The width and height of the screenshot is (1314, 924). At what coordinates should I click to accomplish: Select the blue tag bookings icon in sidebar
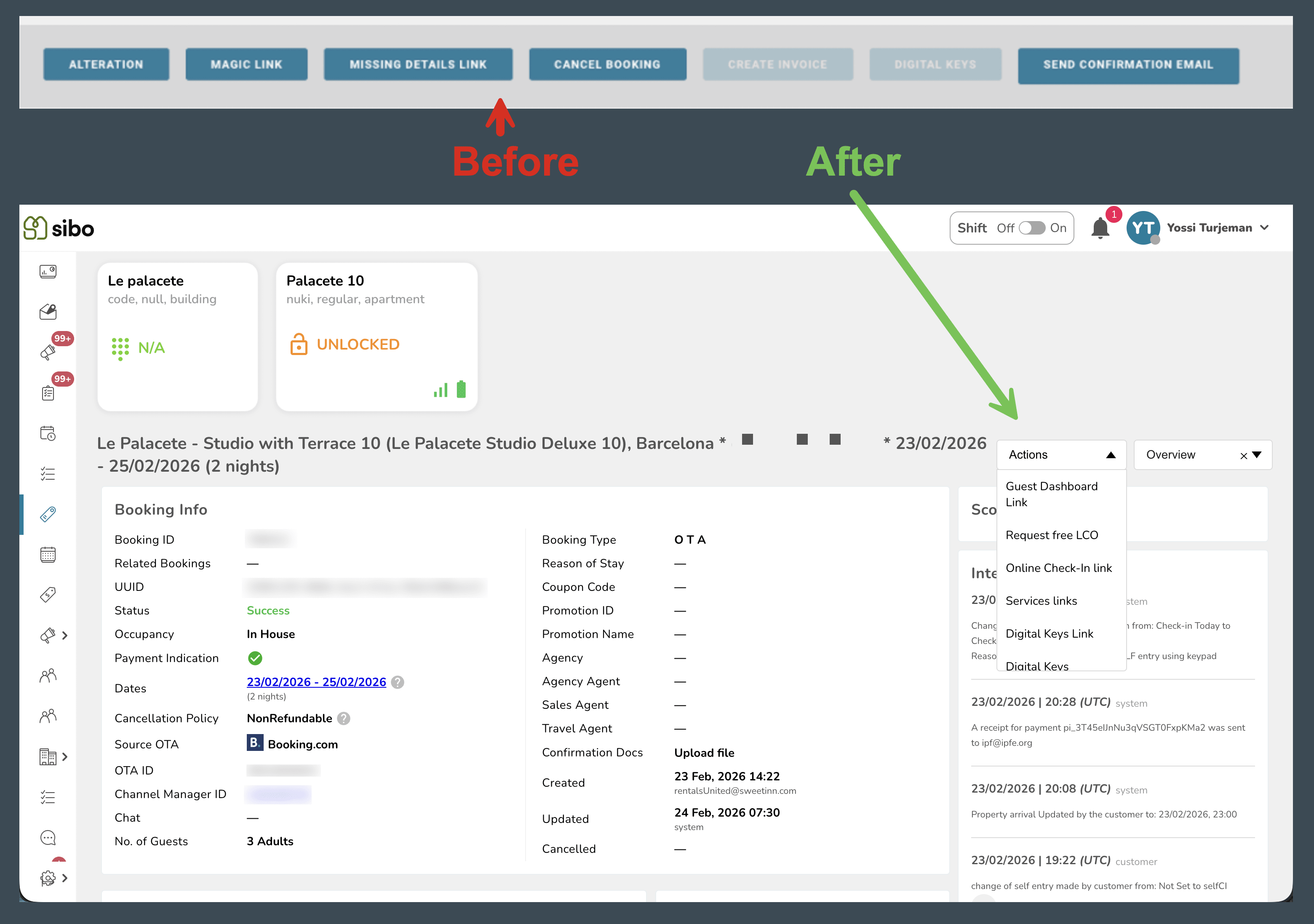pyautogui.click(x=48, y=514)
